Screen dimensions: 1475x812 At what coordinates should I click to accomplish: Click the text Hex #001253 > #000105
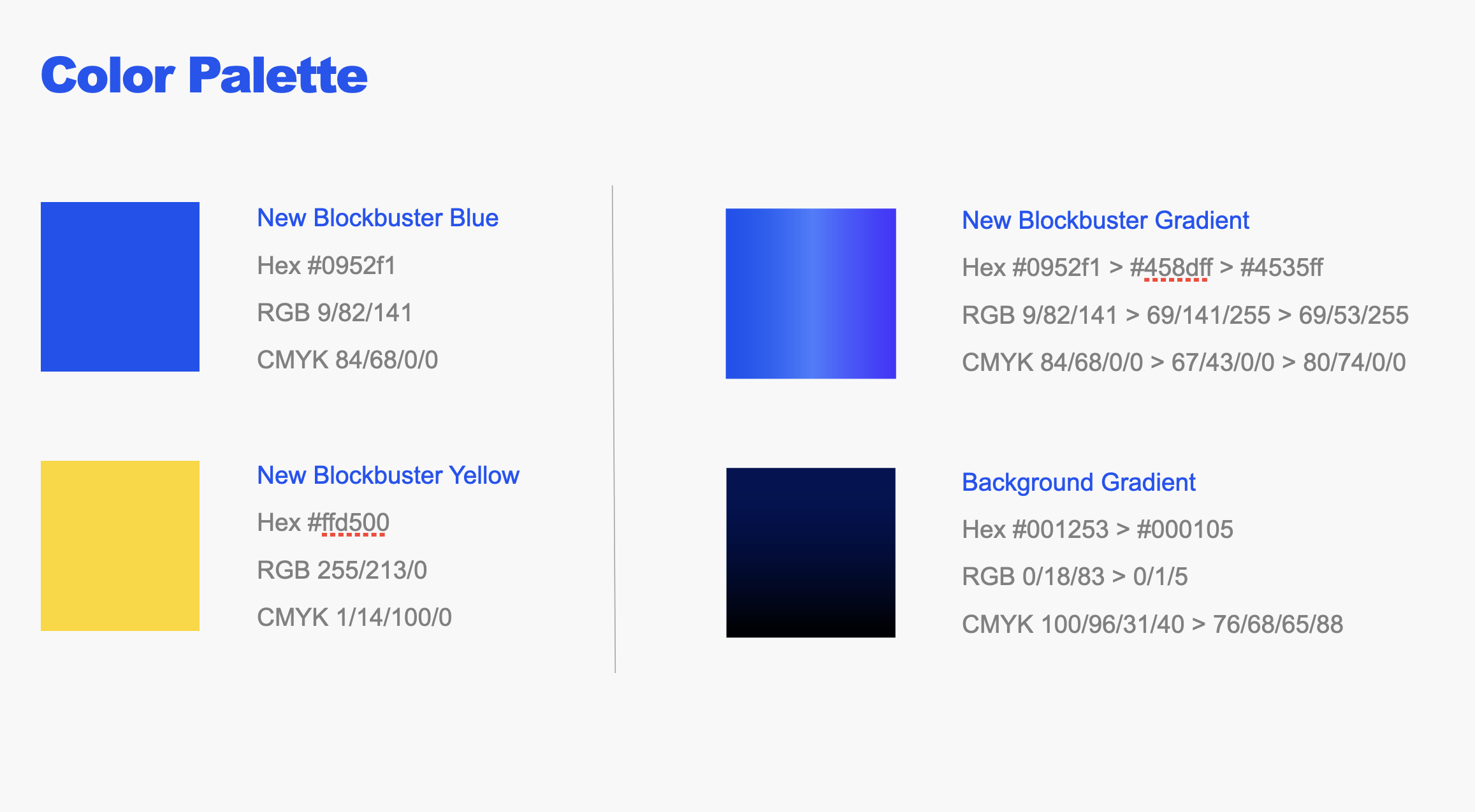(1098, 530)
